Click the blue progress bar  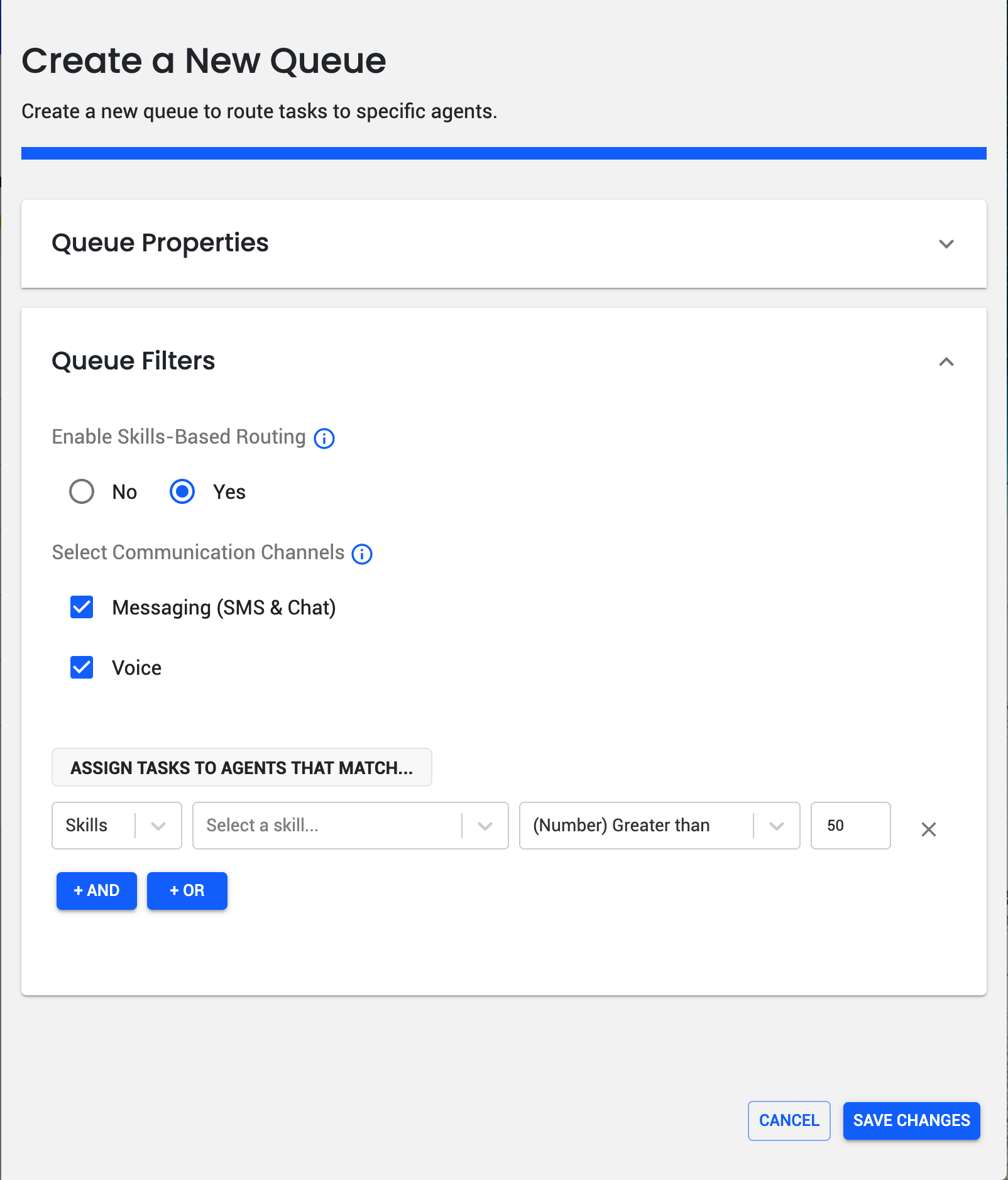pos(504,153)
